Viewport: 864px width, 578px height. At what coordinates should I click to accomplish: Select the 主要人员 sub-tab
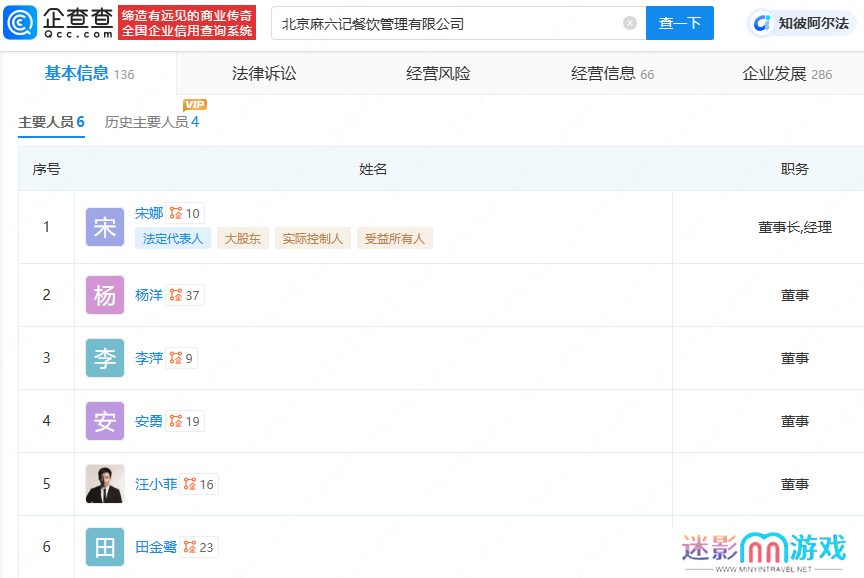(51, 122)
